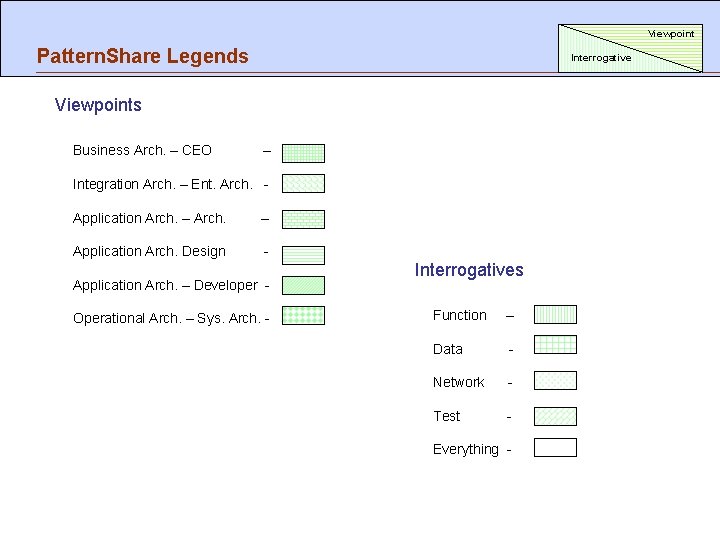720x540 pixels.
Task: Click the text 'Integration Arch. – Ent. Arch.'
Action: 163,184
